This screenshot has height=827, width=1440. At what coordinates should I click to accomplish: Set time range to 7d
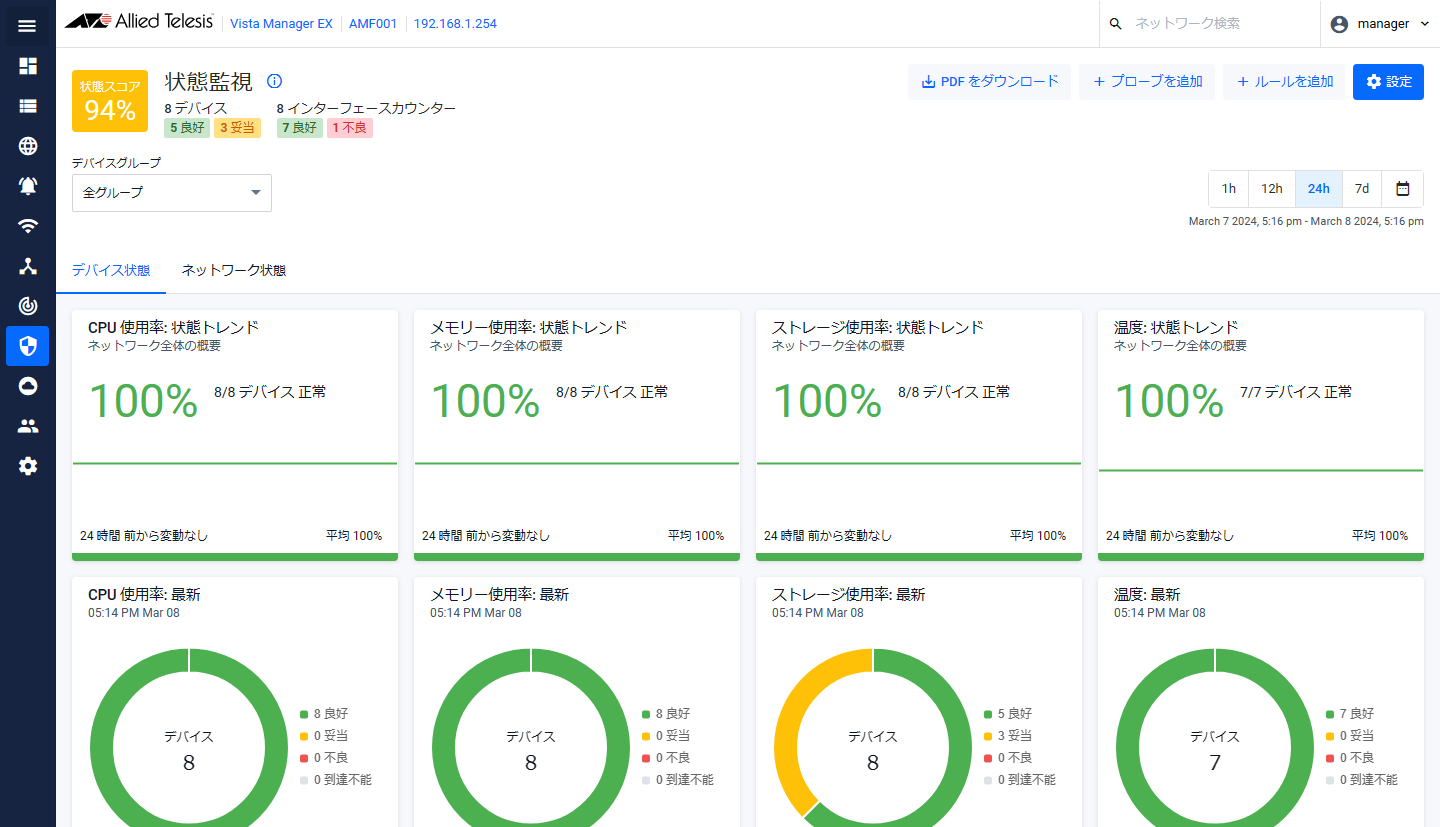[x=1361, y=188]
